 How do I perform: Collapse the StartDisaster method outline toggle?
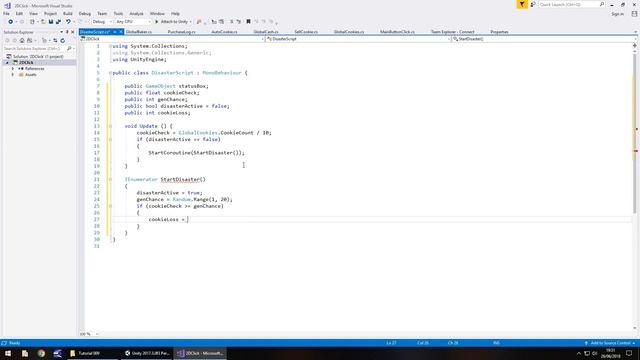[x=110, y=180]
